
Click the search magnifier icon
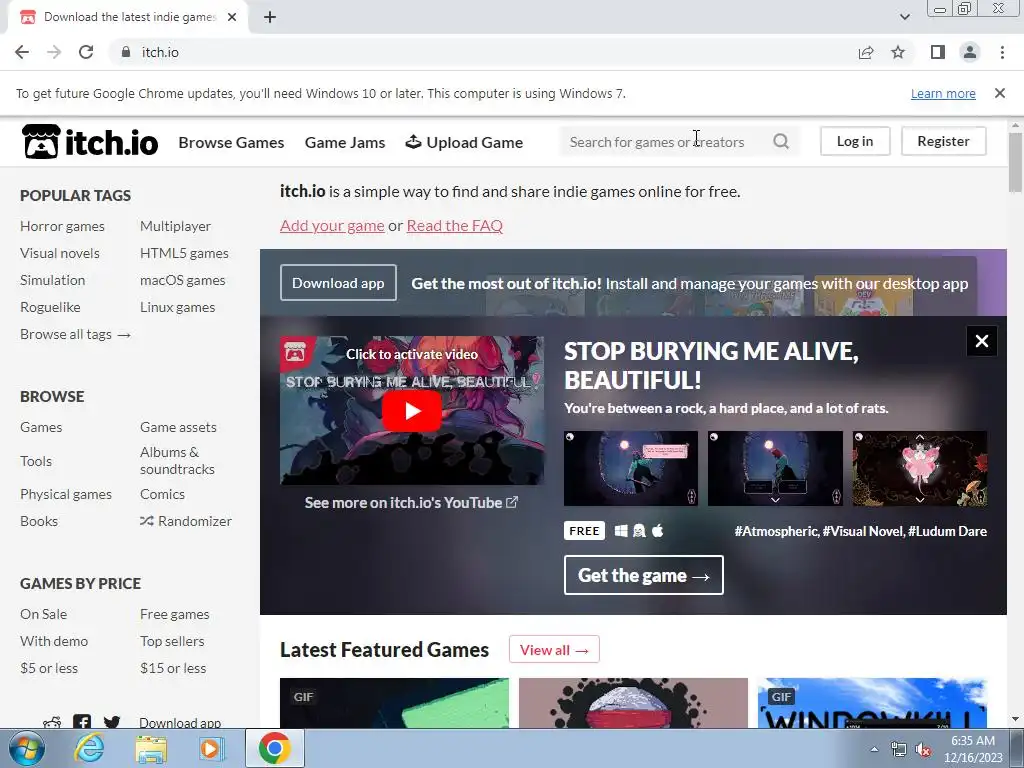[780, 141]
